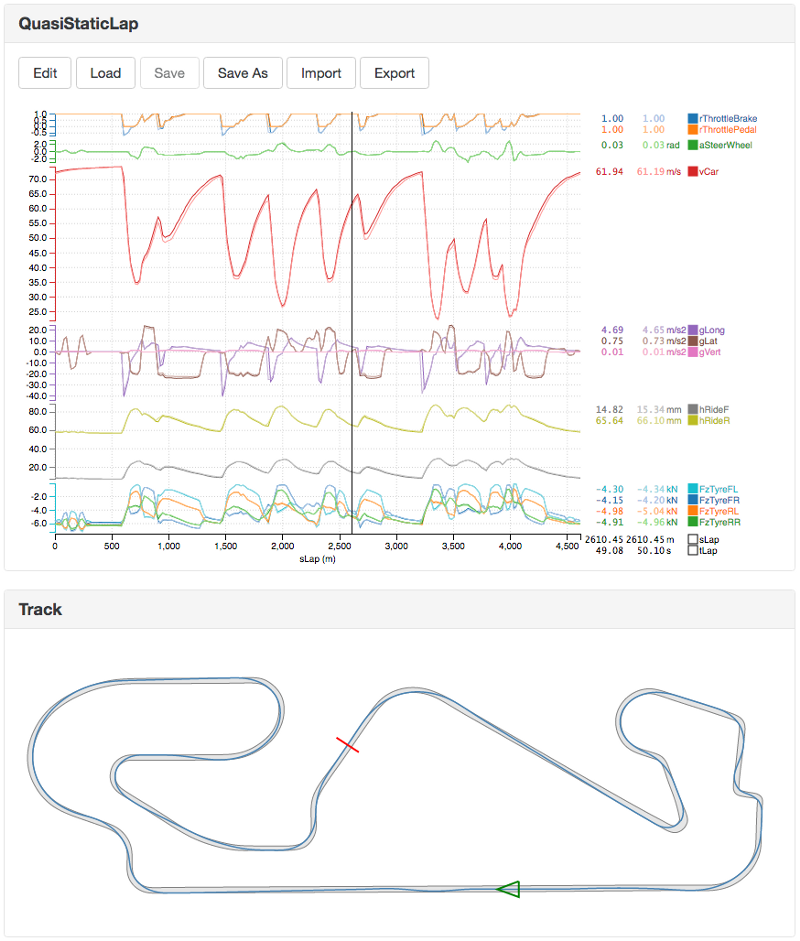Check the tLap checkbox
The width and height of the screenshot is (800, 941).
click(693, 550)
